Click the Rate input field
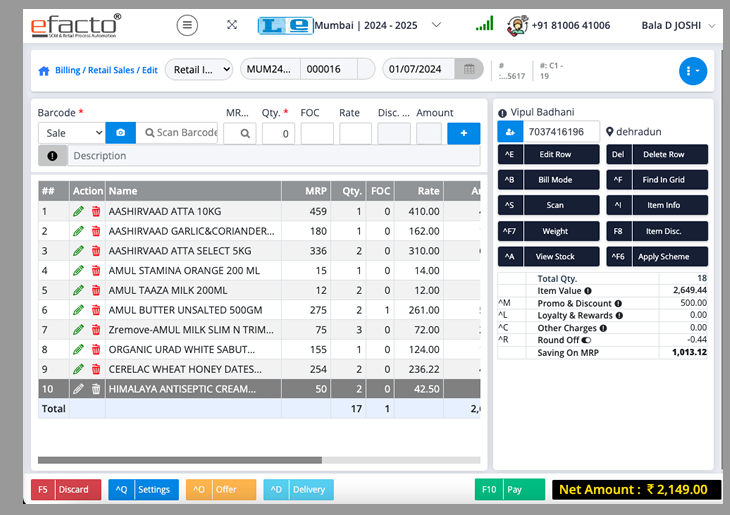The height and width of the screenshot is (515, 730). coord(356,134)
